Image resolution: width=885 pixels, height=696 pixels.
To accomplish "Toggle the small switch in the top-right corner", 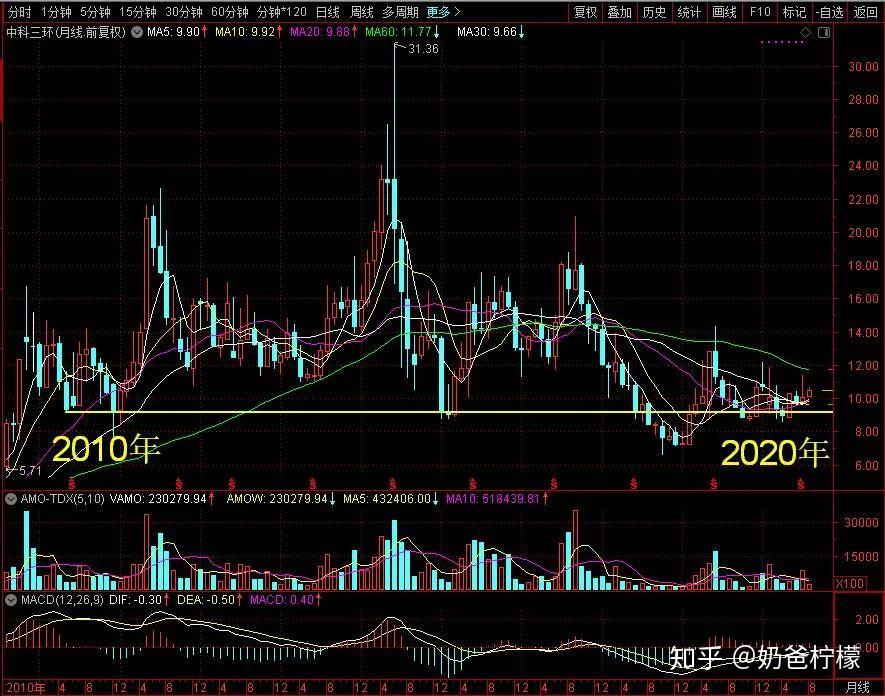I will click(824, 32).
